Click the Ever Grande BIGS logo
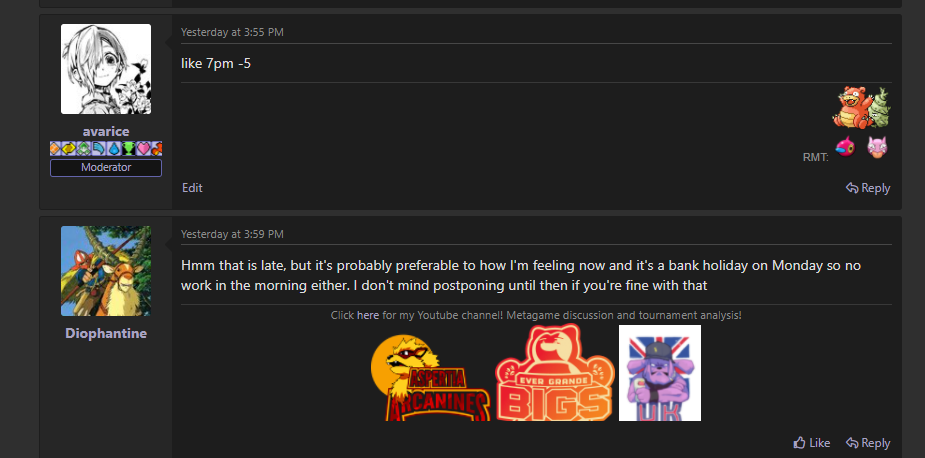 click(x=555, y=375)
